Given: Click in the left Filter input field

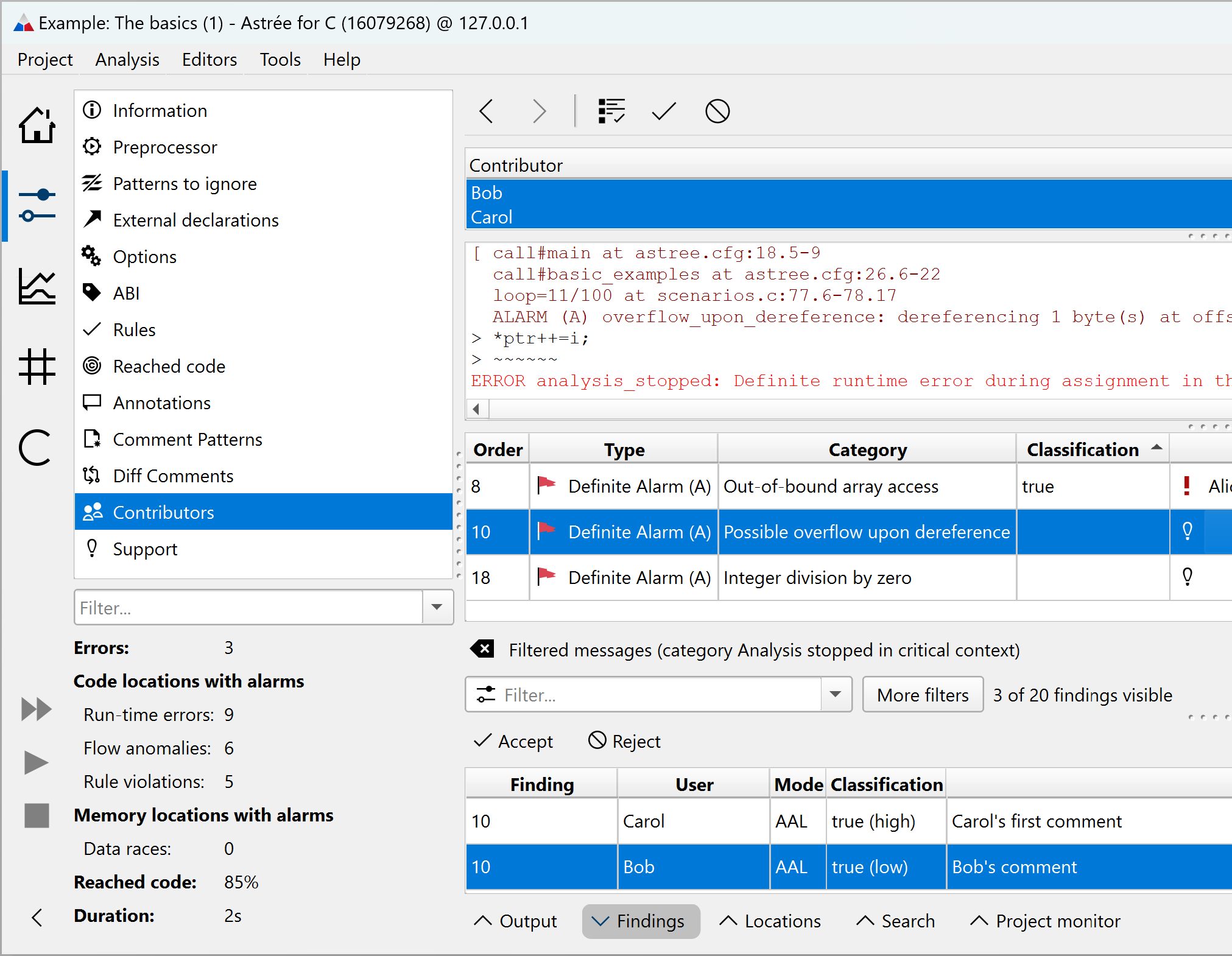Looking at the screenshot, I should [248, 607].
